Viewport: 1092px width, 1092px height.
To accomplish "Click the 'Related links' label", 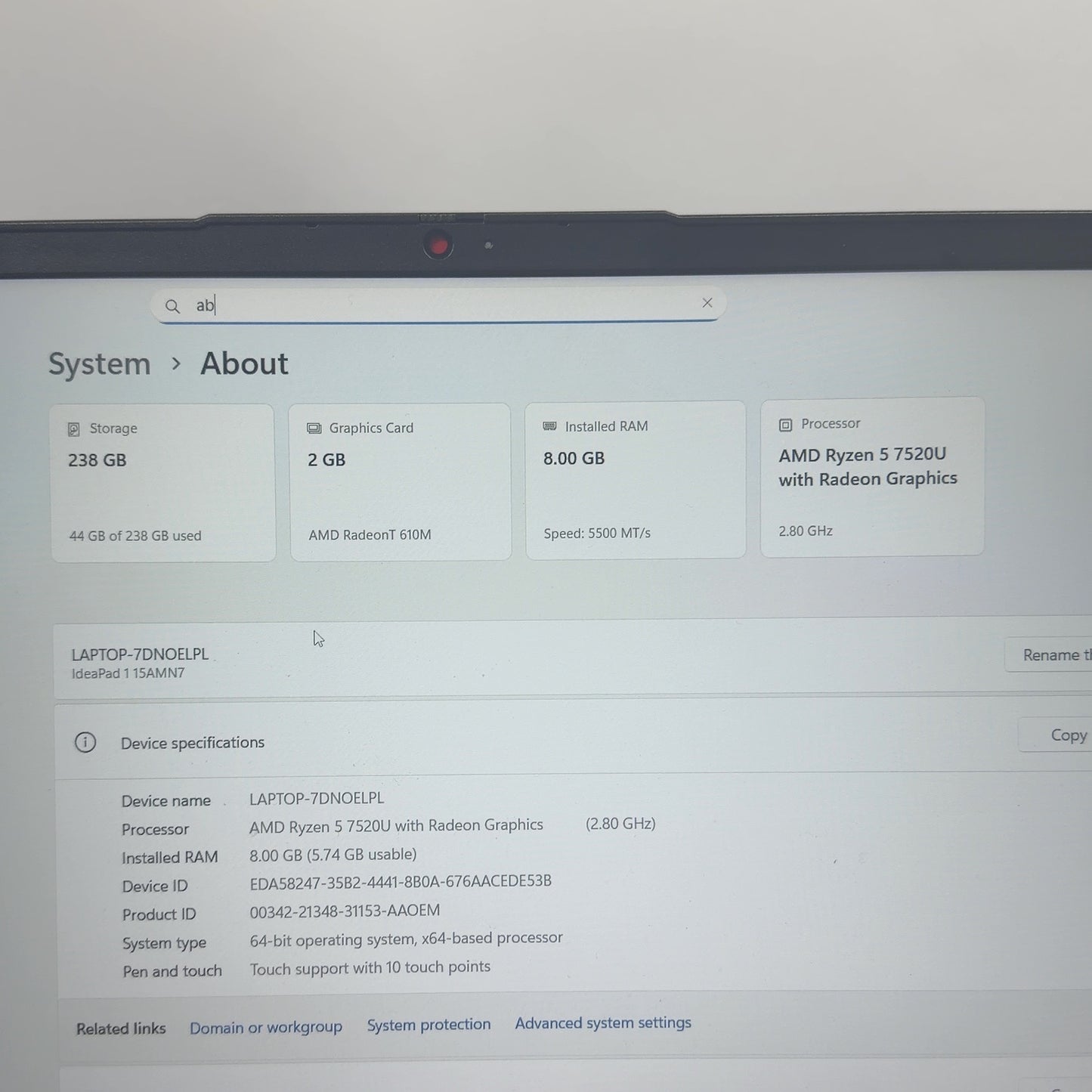I will [121, 1029].
